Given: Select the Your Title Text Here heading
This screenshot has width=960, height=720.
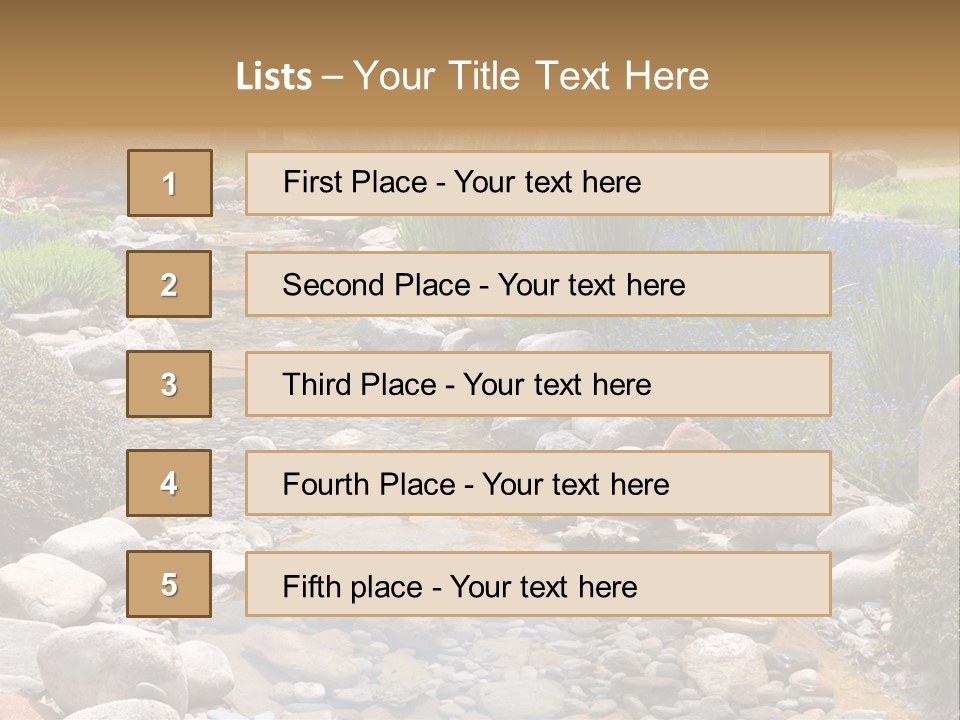Looking at the screenshot, I should [x=531, y=77].
